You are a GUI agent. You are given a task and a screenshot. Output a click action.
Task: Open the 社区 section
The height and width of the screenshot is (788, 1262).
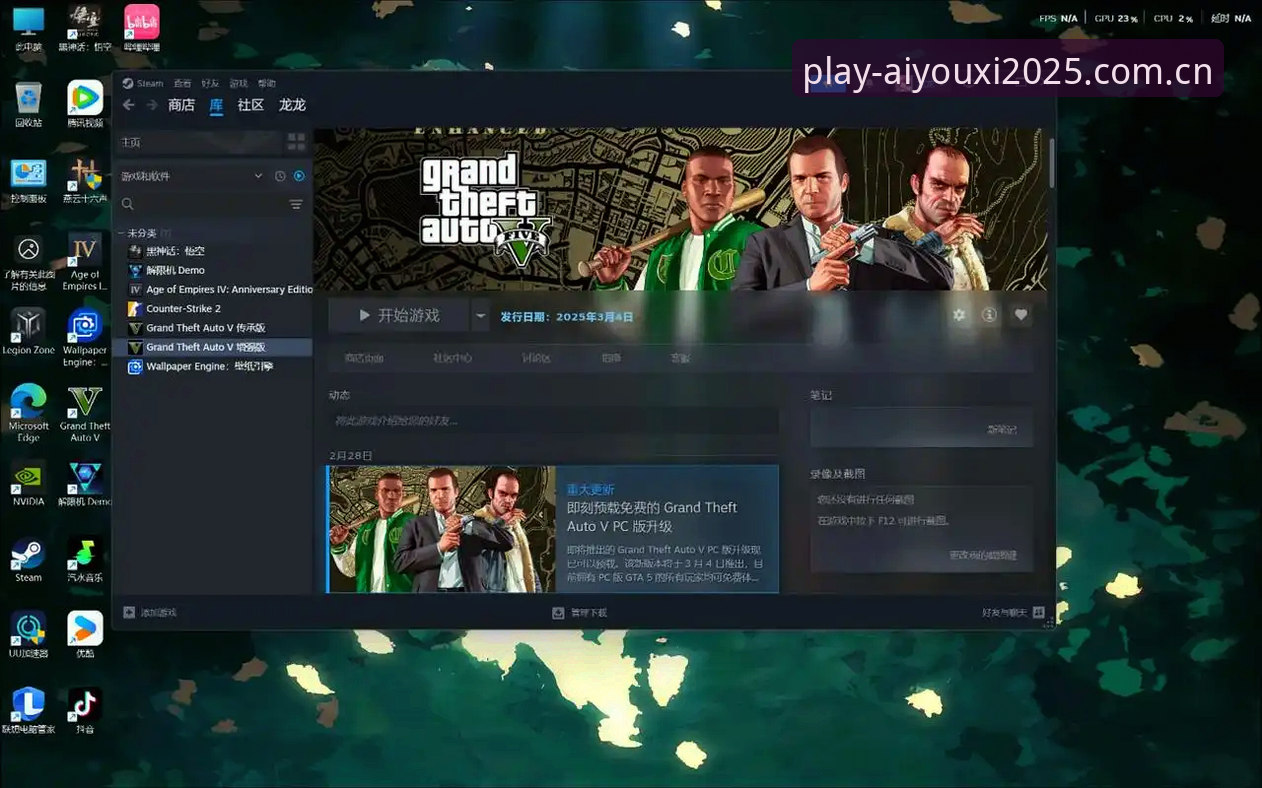click(x=250, y=105)
